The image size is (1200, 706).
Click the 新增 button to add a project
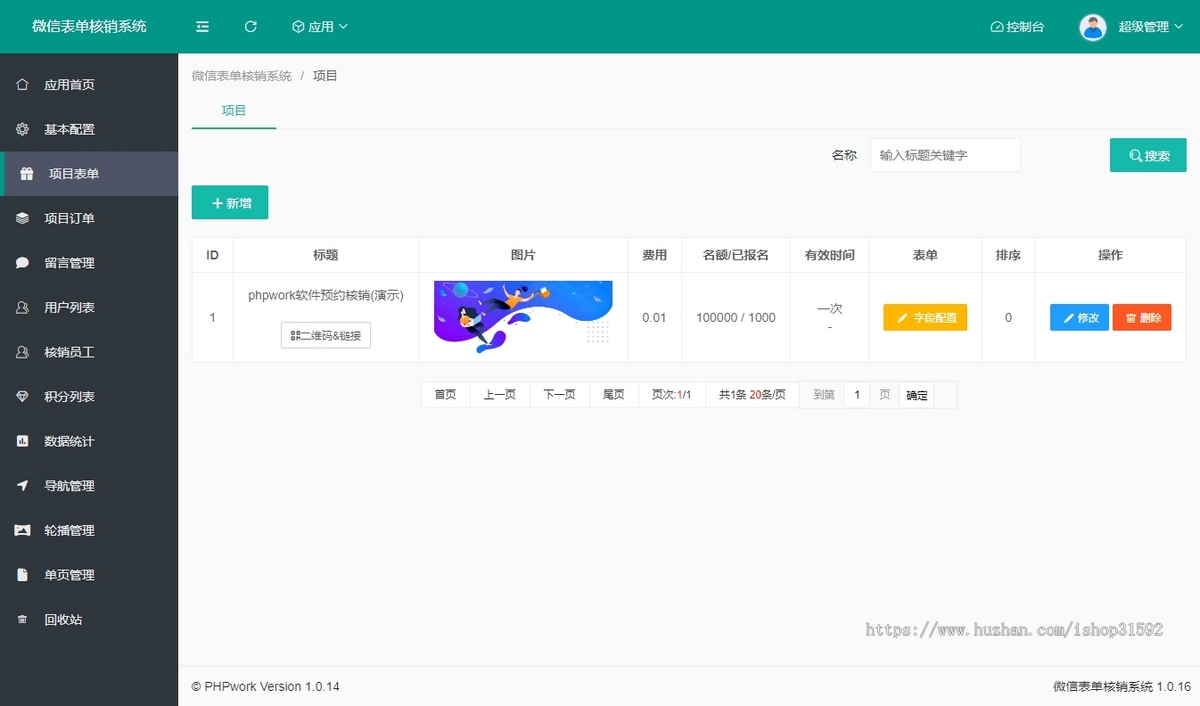[x=229, y=201]
